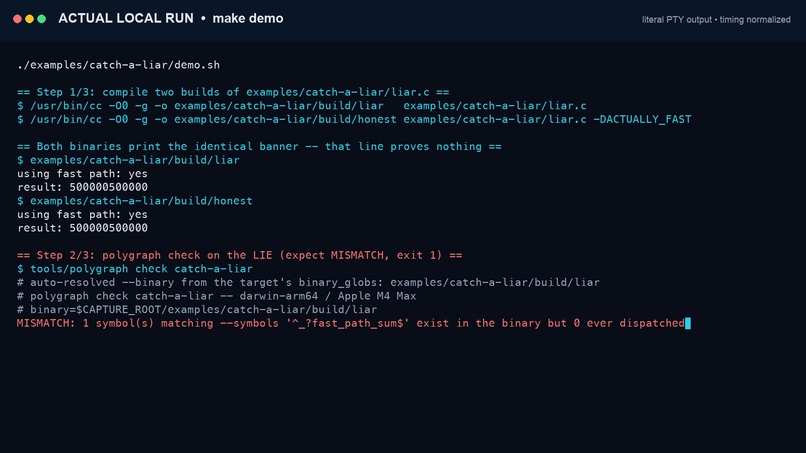
Task: Click the '# auto-resolved --binary' comment line
Action: pyautogui.click(x=308, y=282)
